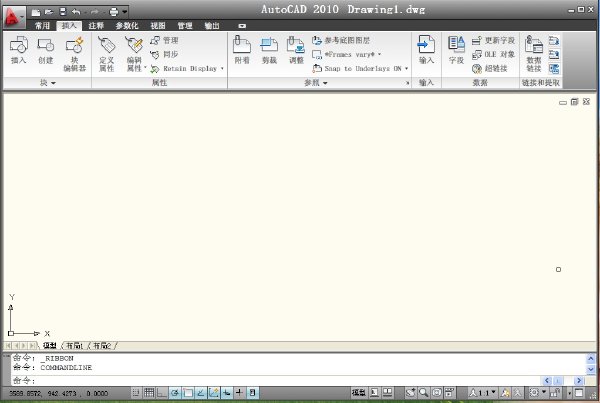Click the zoom magnifier icon in status bar
This screenshot has width=600, height=403.
[x=424, y=392]
